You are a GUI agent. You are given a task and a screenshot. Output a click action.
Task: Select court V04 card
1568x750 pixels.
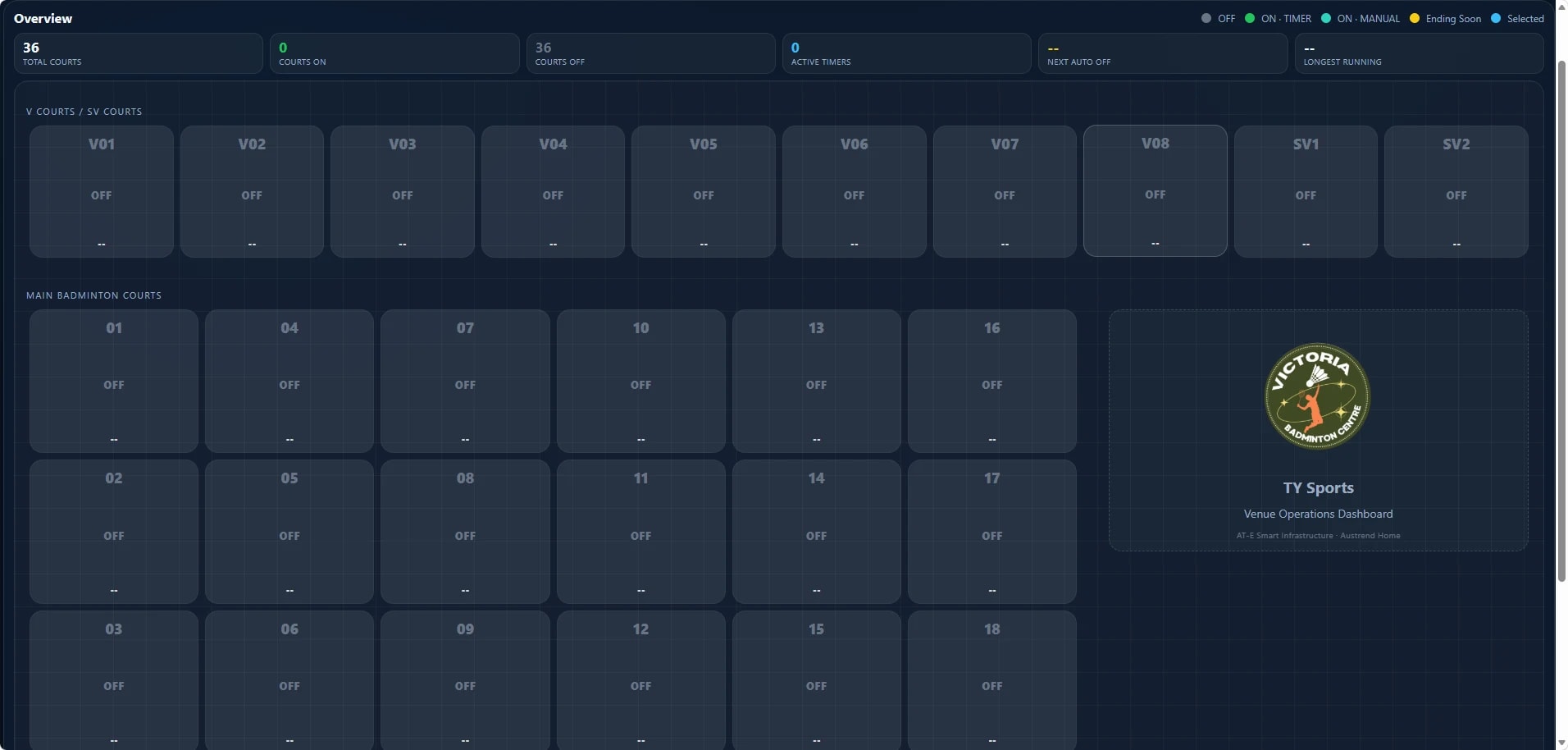tap(553, 191)
